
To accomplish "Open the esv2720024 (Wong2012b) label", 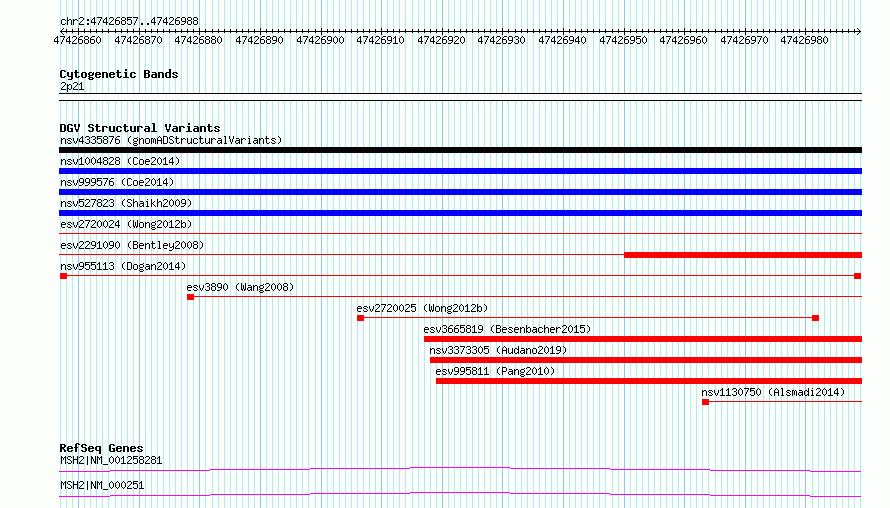I will [126, 224].
